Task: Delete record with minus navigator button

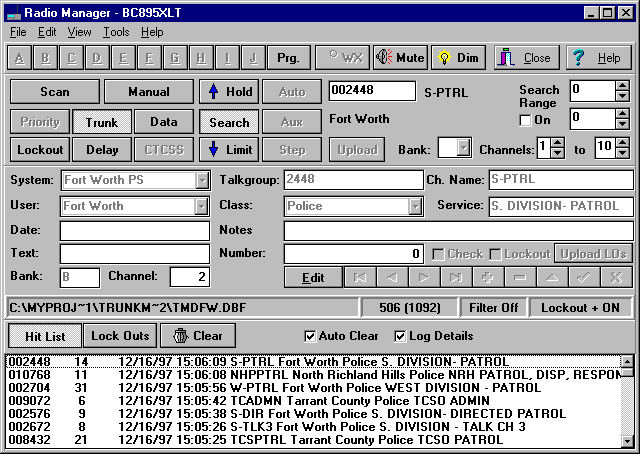Action: coord(520,278)
